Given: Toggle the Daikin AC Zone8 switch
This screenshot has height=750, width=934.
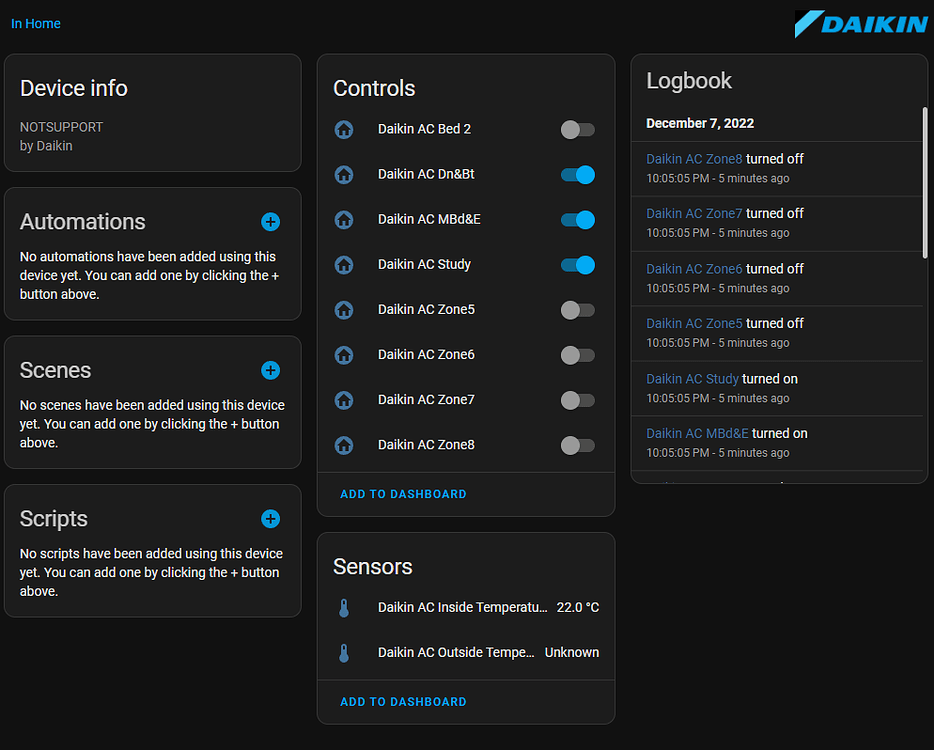Looking at the screenshot, I should point(577,445).
